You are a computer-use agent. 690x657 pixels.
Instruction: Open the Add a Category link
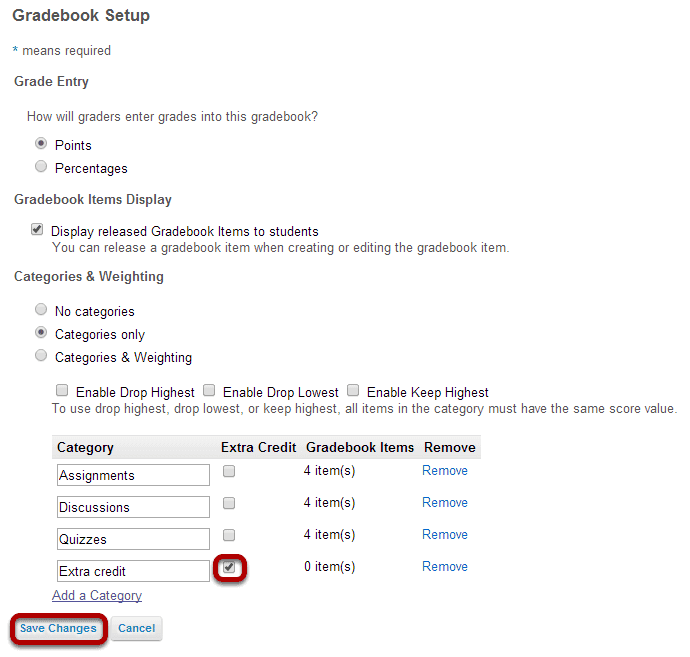tap(97, 595)
